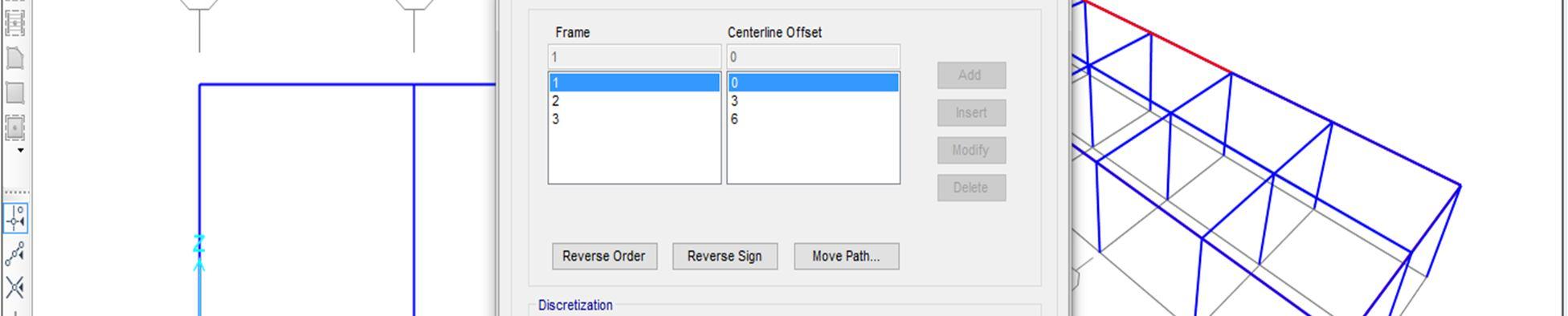The width and height of the screenshot is (1568, 316).
Task: Toggle Snap to Intersections tool
Action: (x=15, y=287)
